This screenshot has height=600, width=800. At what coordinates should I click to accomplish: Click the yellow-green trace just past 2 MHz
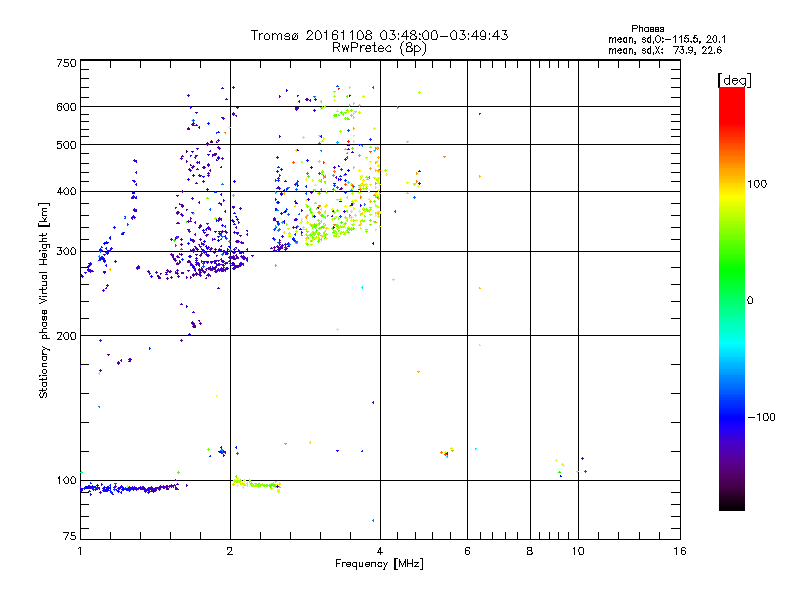click(x=257, y=484)
